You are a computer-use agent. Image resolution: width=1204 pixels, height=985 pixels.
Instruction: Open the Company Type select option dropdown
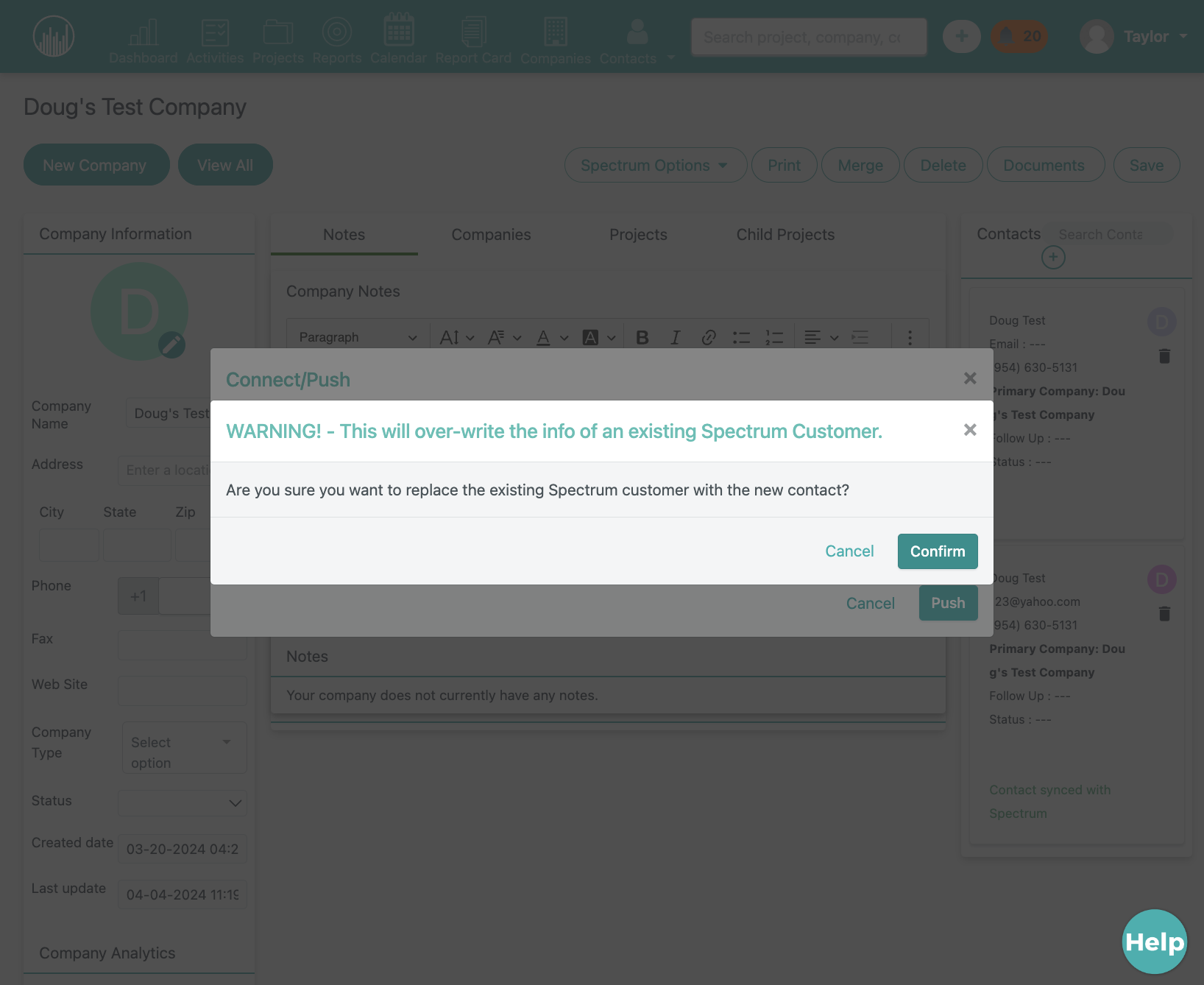point(184,748)
